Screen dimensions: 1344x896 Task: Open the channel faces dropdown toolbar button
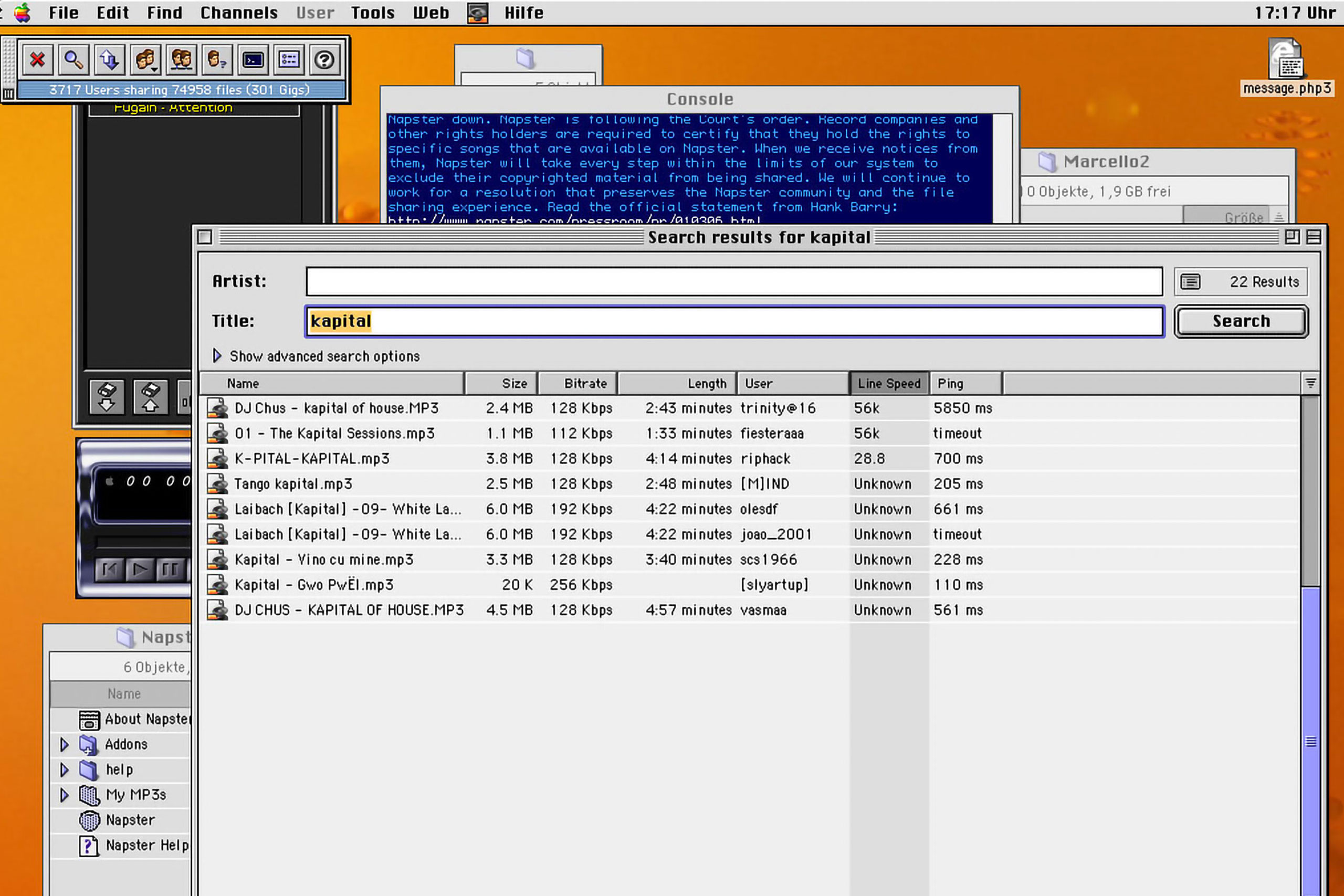(x=145, y=59)
